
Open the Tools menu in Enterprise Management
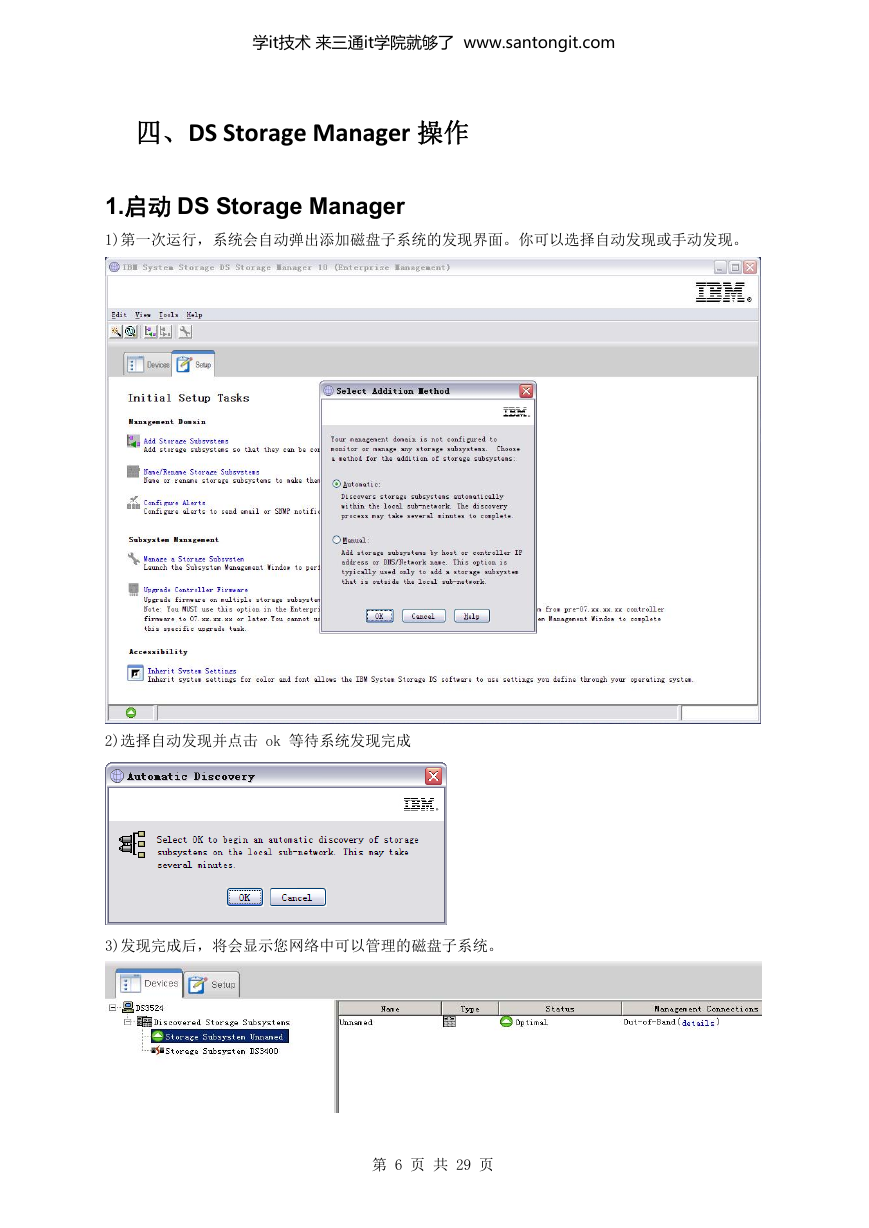click(169, 314)
